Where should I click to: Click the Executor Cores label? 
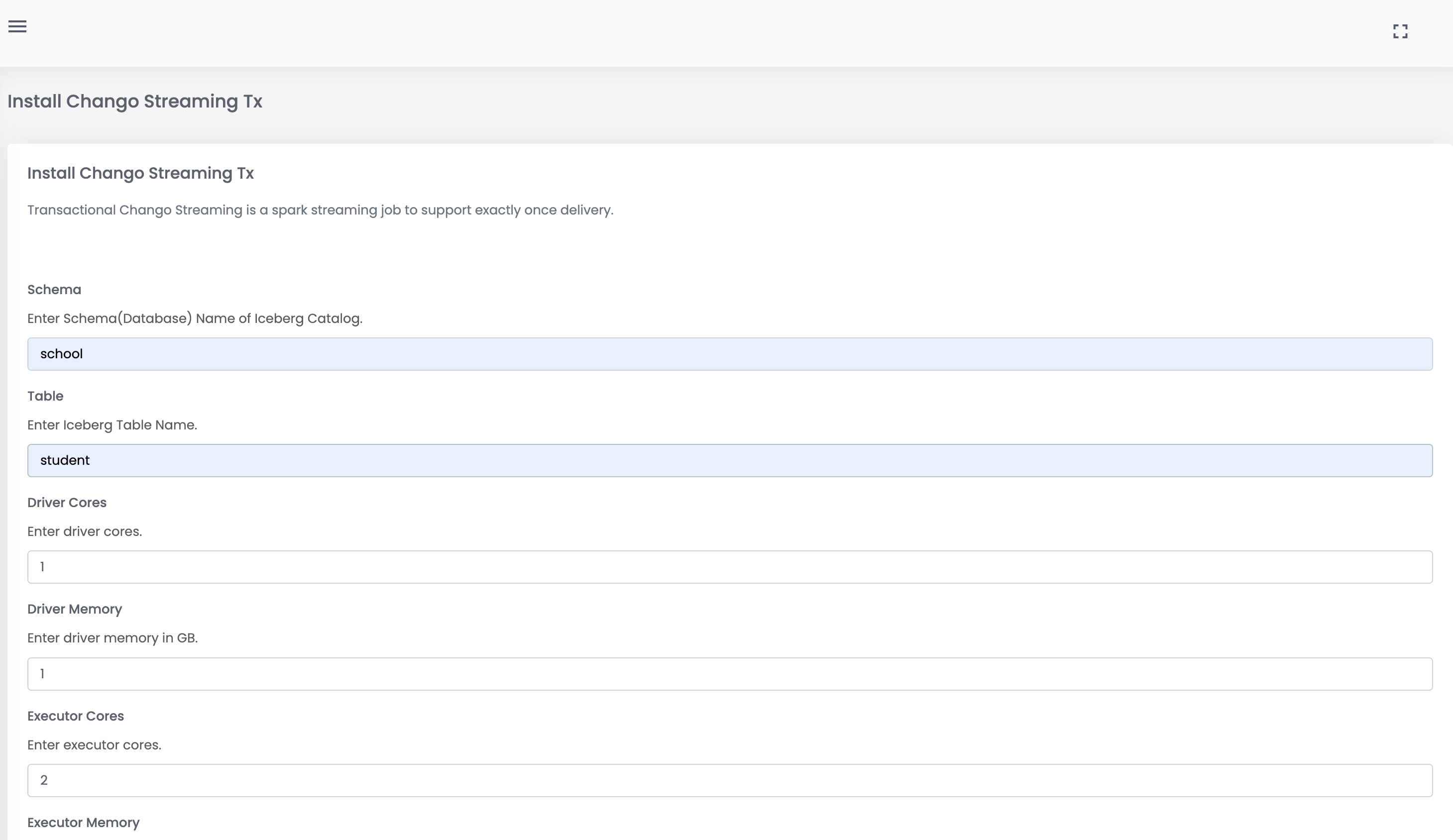click(76, 716)
